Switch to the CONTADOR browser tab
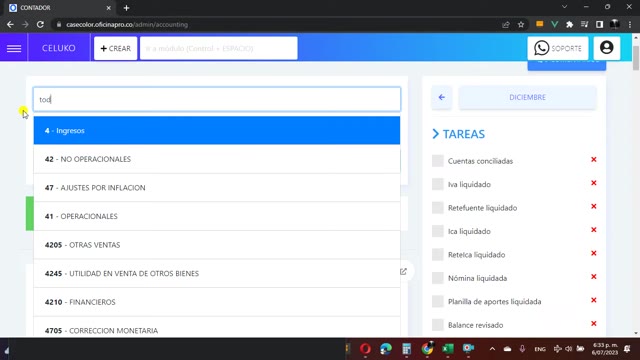640x360 pixels. (60, 8)
